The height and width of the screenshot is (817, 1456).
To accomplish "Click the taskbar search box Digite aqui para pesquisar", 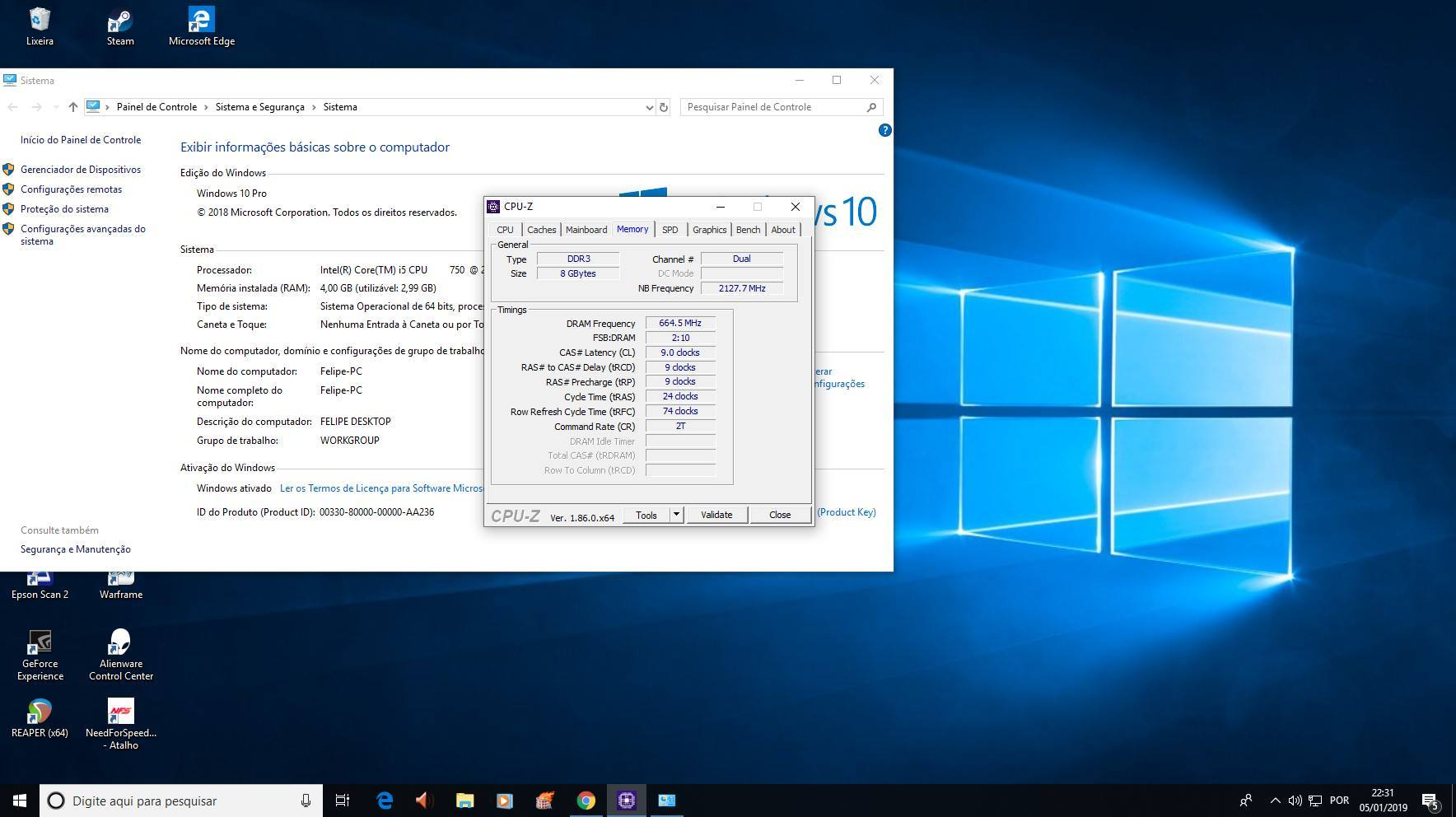I will (180, 801).
